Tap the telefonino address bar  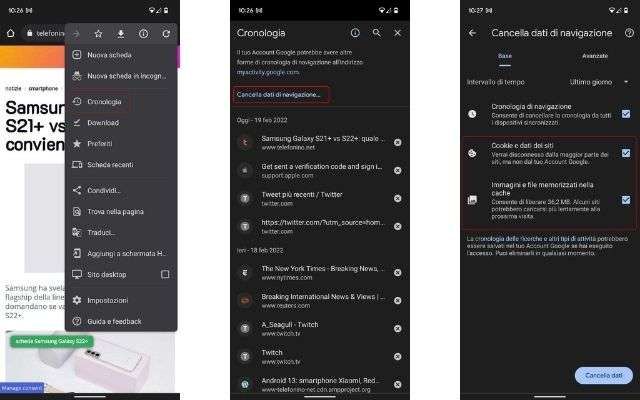tap(45, 33)
